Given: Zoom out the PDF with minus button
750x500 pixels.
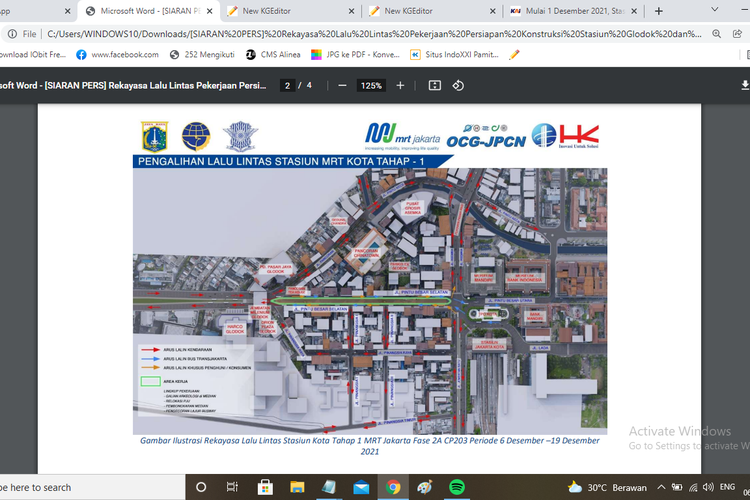Looking at the screenshot, I should click(x=342, y=86).
